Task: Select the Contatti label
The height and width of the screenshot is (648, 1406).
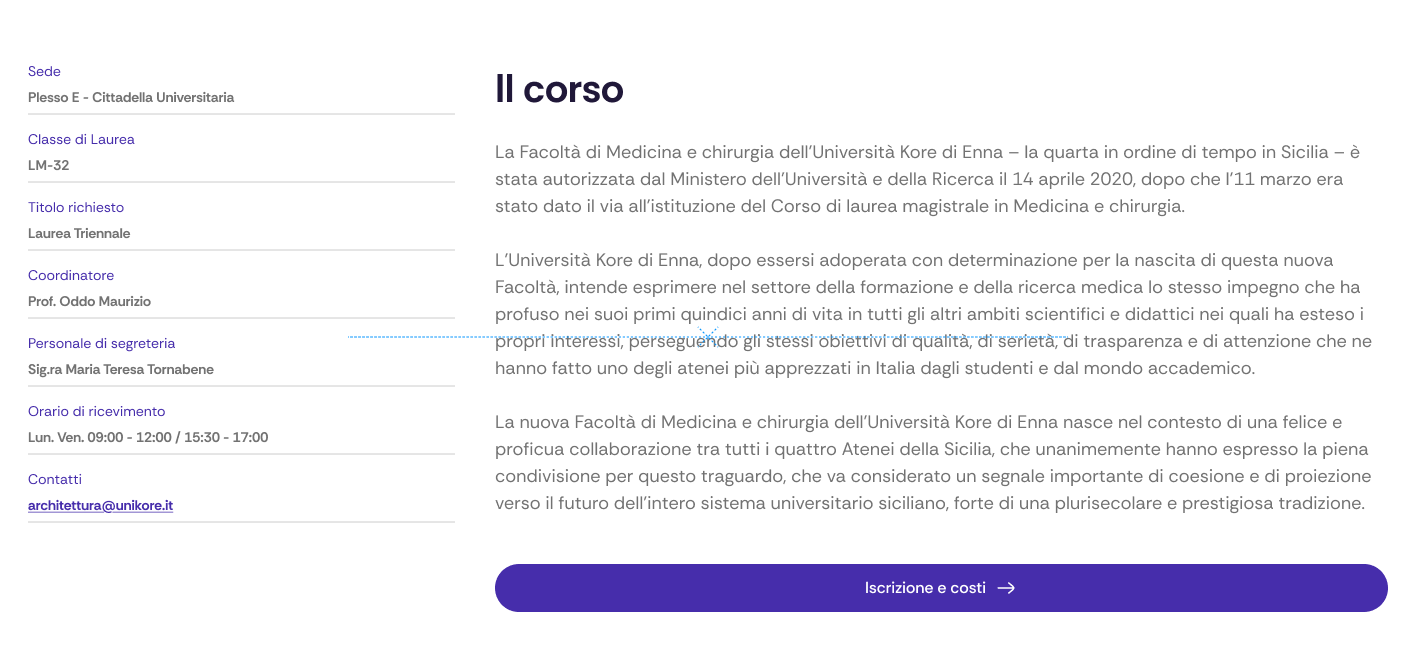Action: [55, 479]
